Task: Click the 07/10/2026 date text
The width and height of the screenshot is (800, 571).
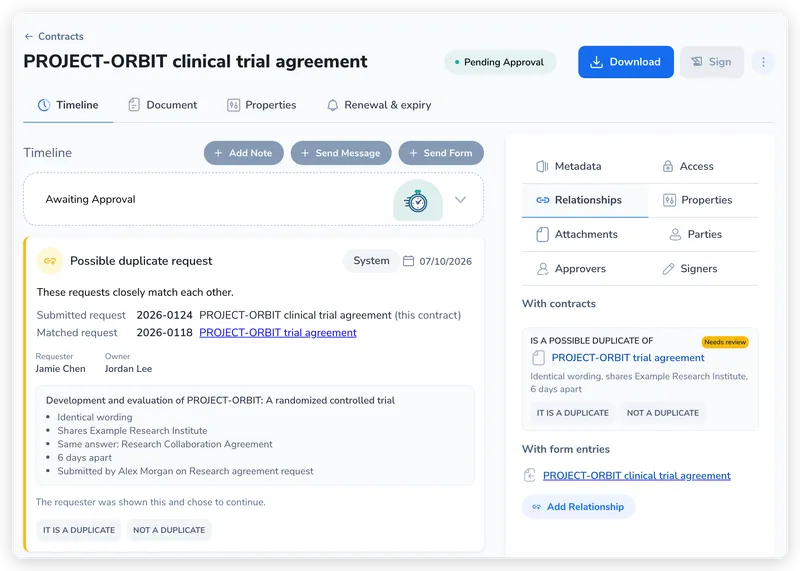Action: coord(445,261)
